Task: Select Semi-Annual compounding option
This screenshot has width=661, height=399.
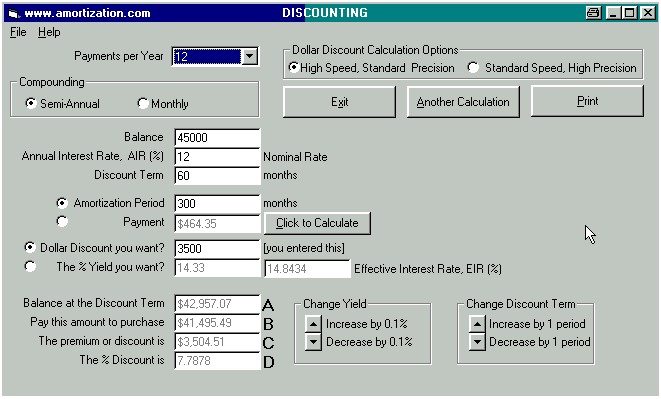Action: (x=30, y=103)
